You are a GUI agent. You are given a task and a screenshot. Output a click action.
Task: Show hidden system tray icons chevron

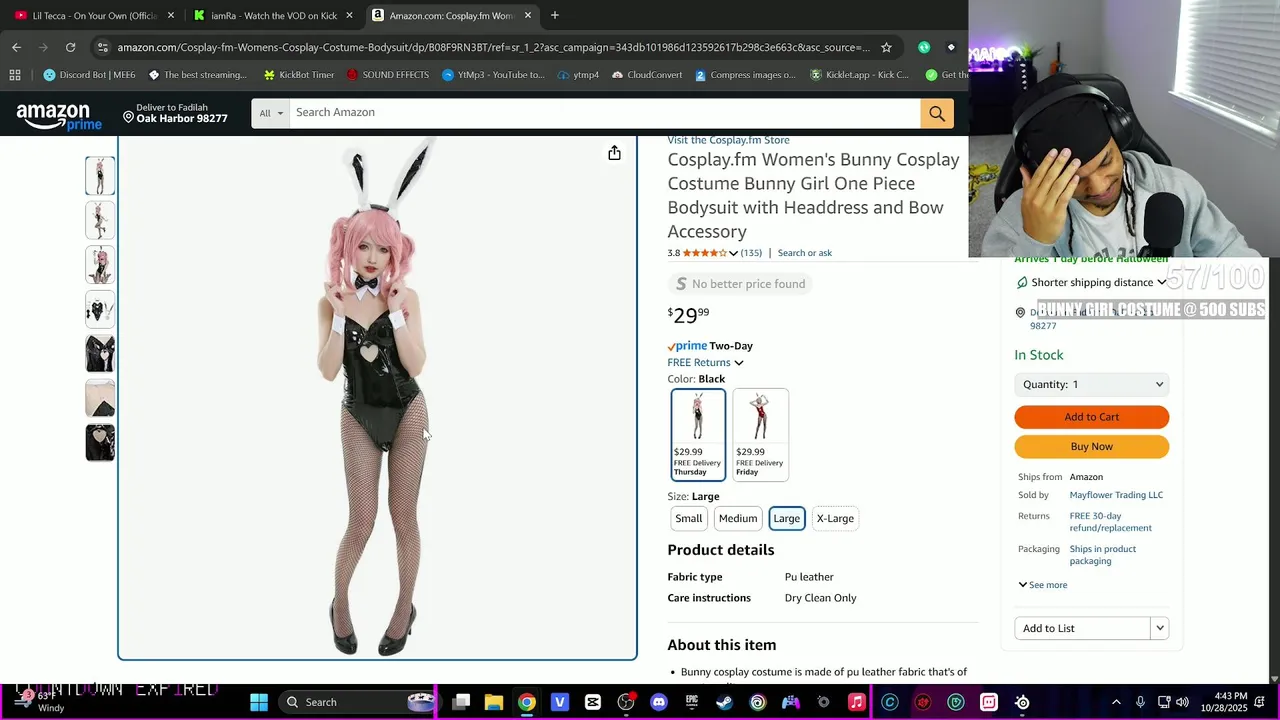click(x=1116, y=702)
